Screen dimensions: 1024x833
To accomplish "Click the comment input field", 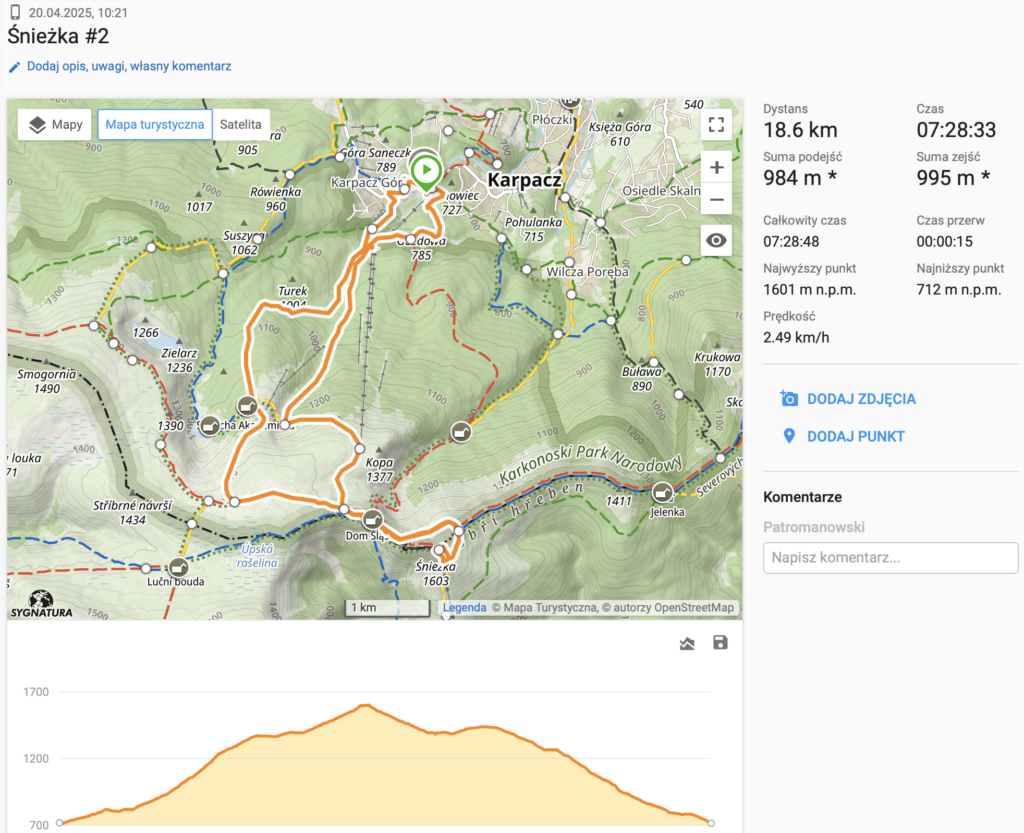I will [890, 558].
